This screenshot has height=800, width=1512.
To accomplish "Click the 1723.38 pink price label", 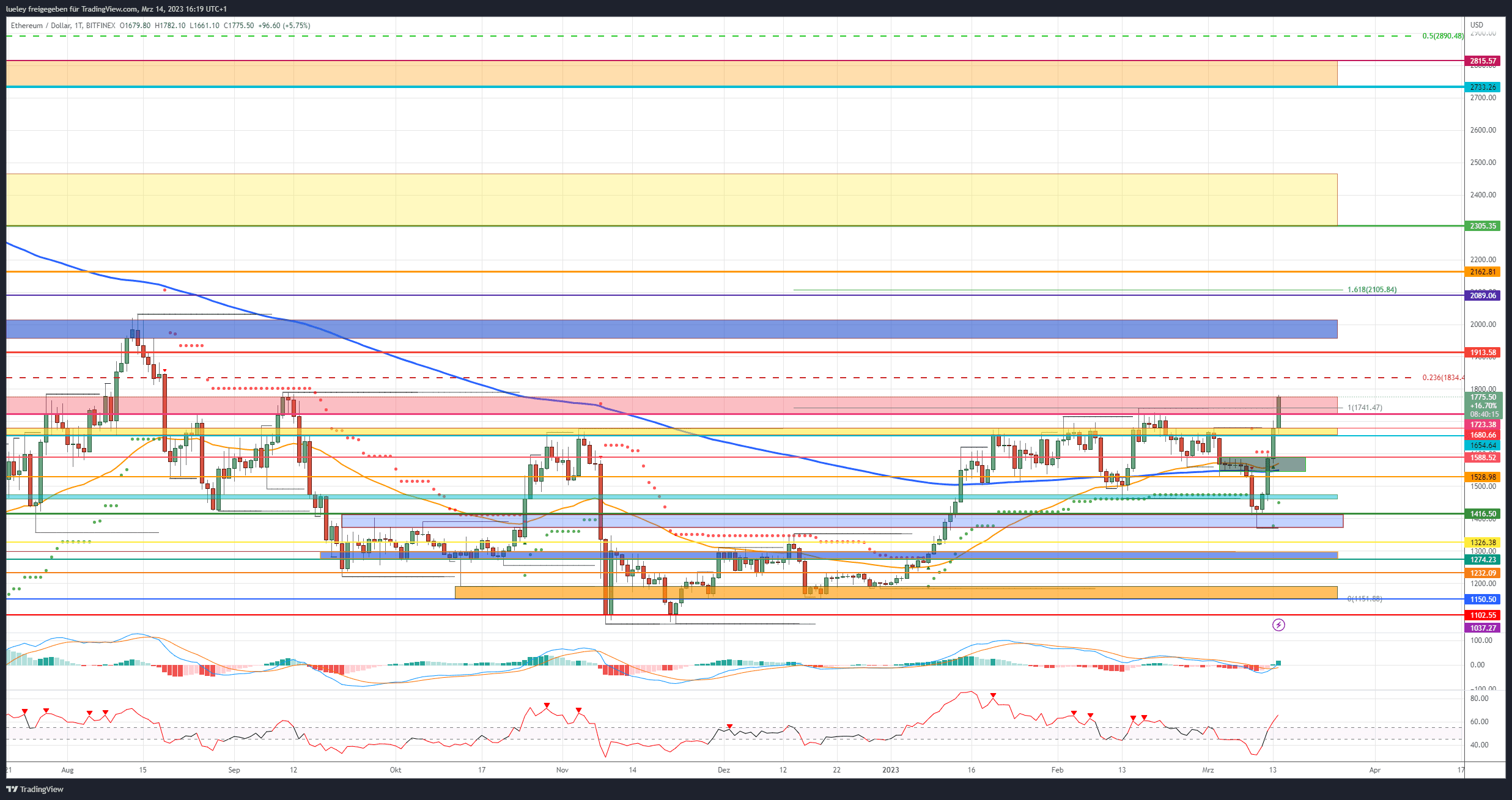I will (x=1483, y=425).
